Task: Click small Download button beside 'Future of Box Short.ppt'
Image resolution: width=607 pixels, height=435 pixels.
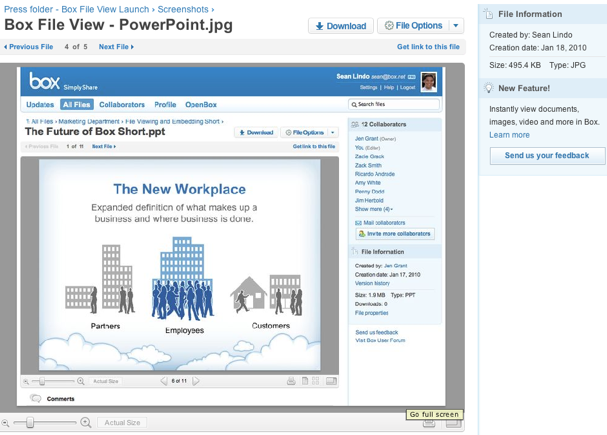Action: (256, 132)
